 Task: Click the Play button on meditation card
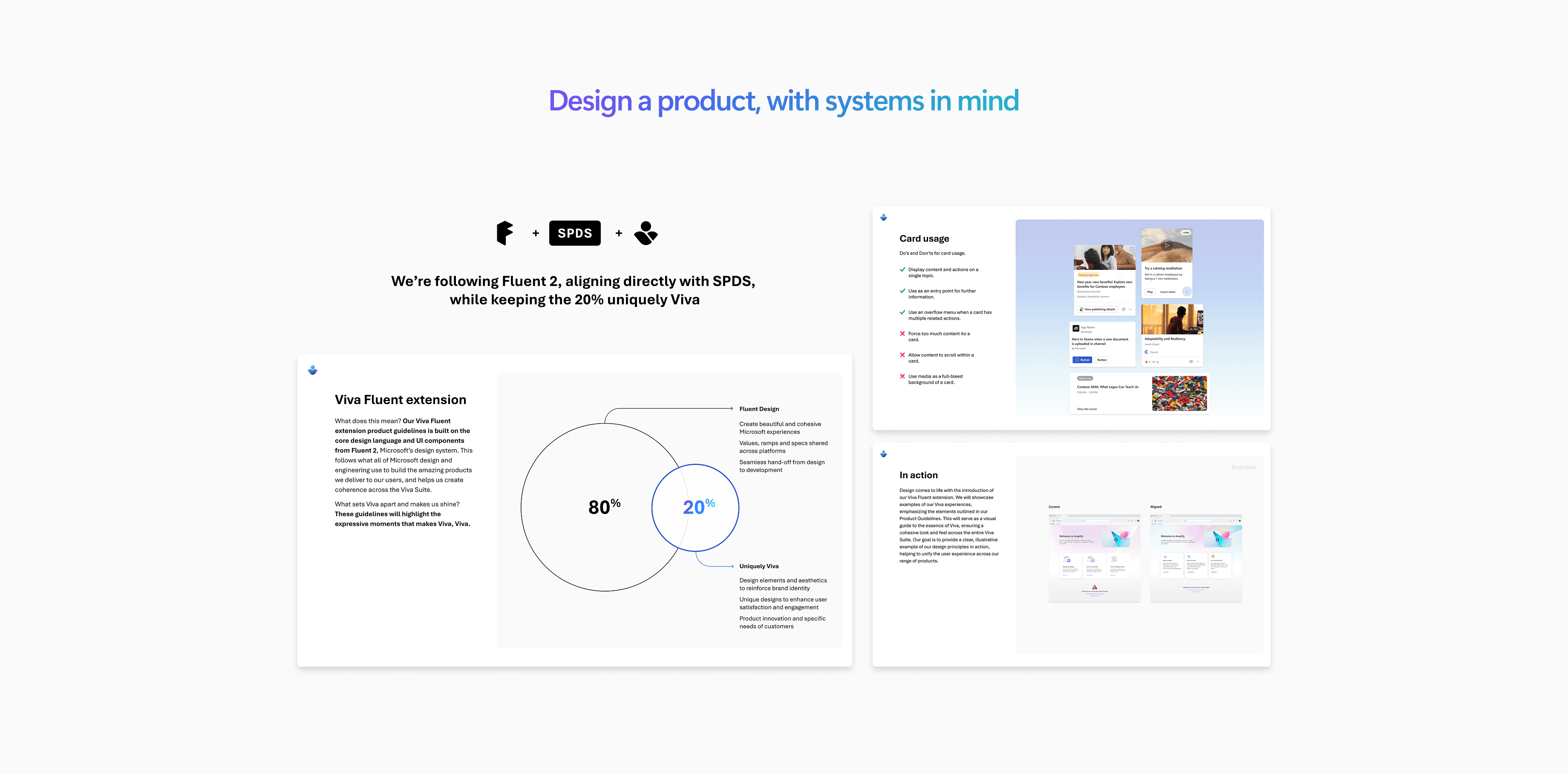click(x=1150, y=292)
